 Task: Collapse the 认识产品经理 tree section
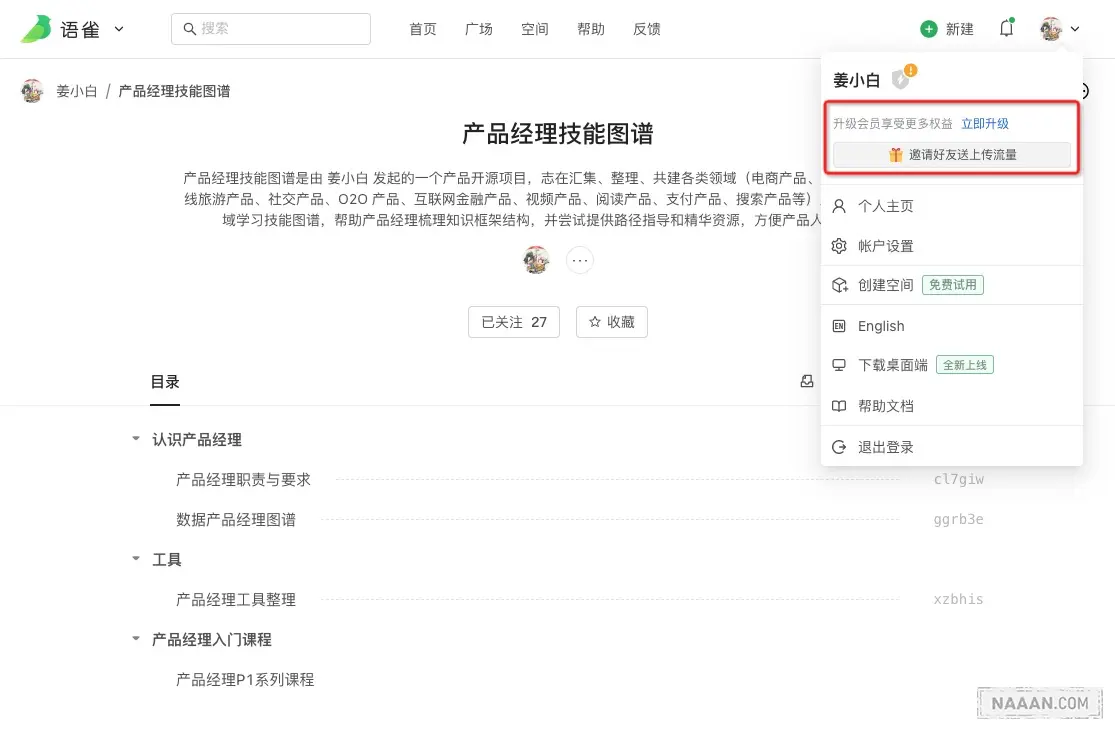[136, 438]
